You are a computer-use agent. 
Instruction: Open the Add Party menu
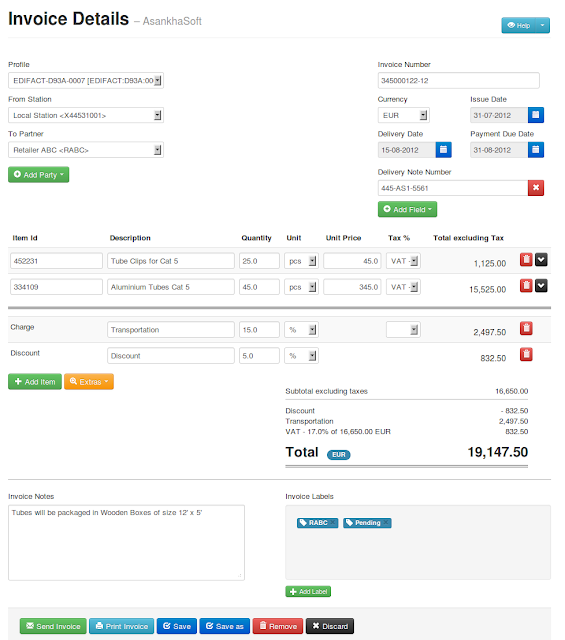38,175
